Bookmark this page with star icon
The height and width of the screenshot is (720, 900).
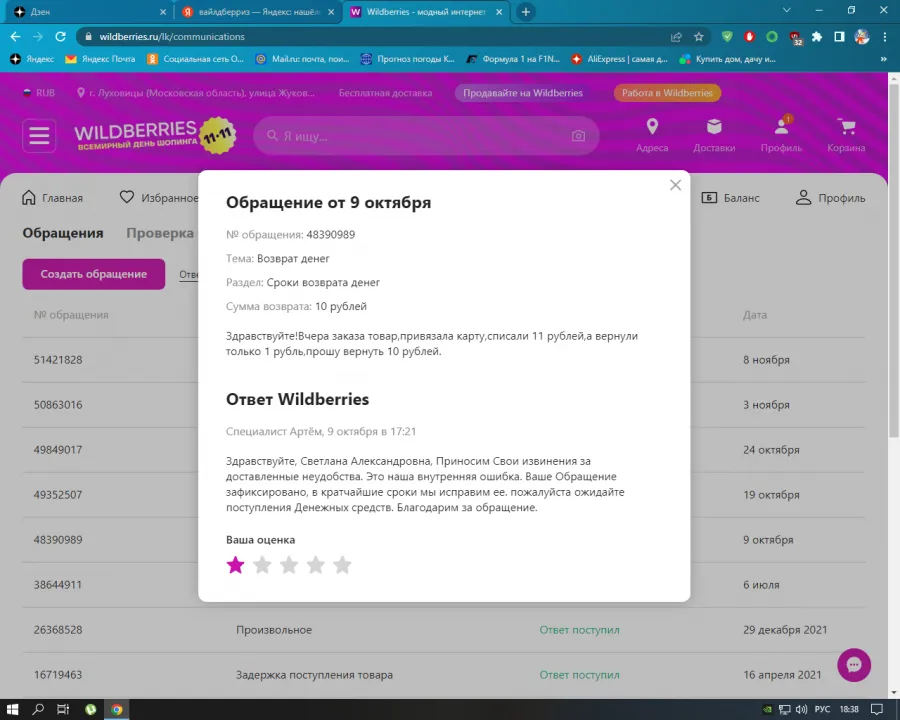(699, 37)
